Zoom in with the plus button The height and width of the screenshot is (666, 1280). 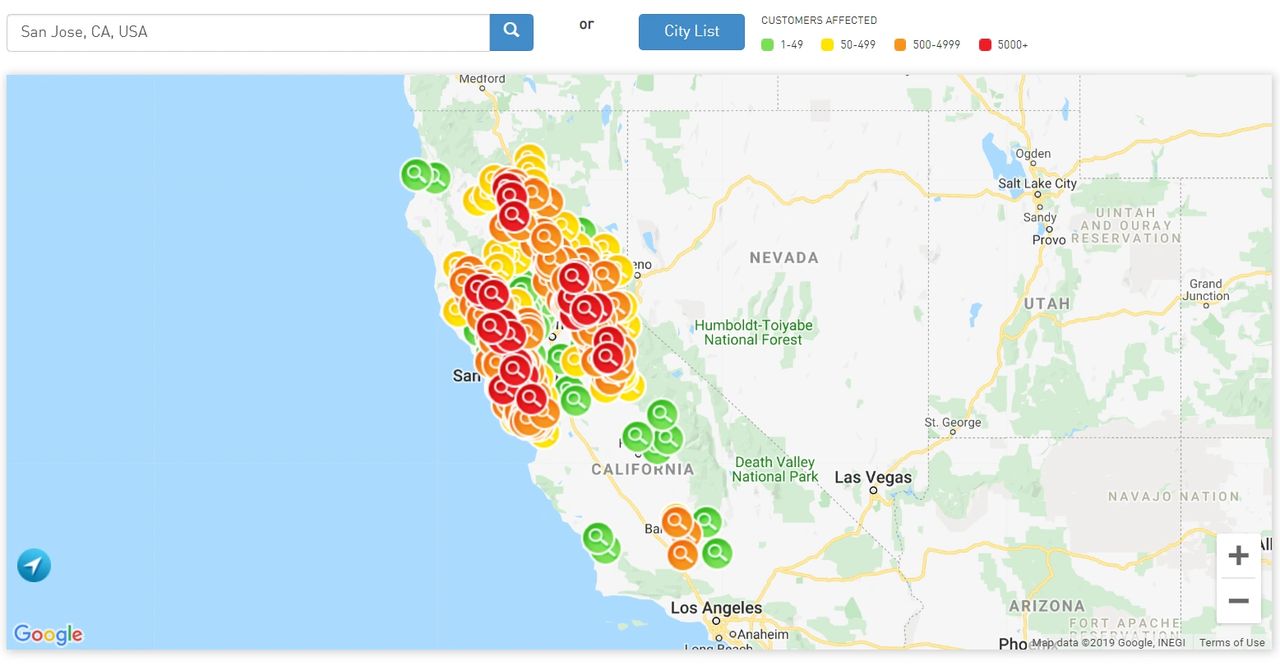(x=1238, y=556)
